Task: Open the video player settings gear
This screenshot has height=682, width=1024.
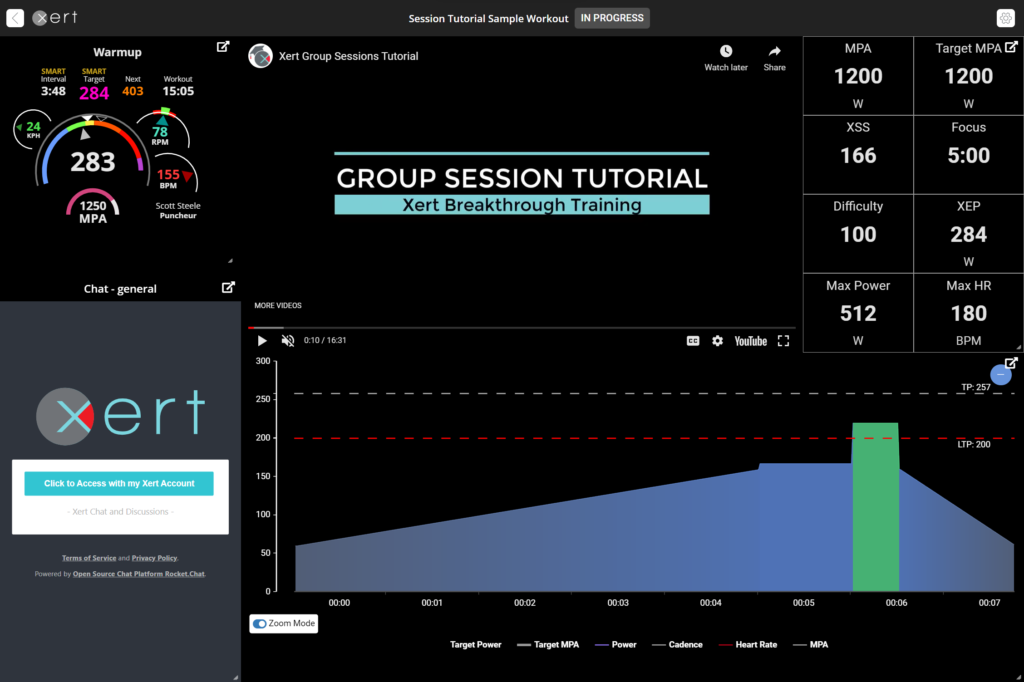Action: 717,340
